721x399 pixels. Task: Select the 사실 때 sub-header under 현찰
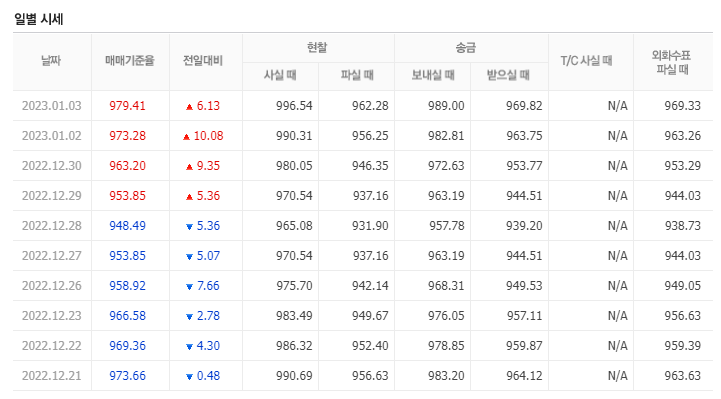pyautogui.click(x=280, y=75)
